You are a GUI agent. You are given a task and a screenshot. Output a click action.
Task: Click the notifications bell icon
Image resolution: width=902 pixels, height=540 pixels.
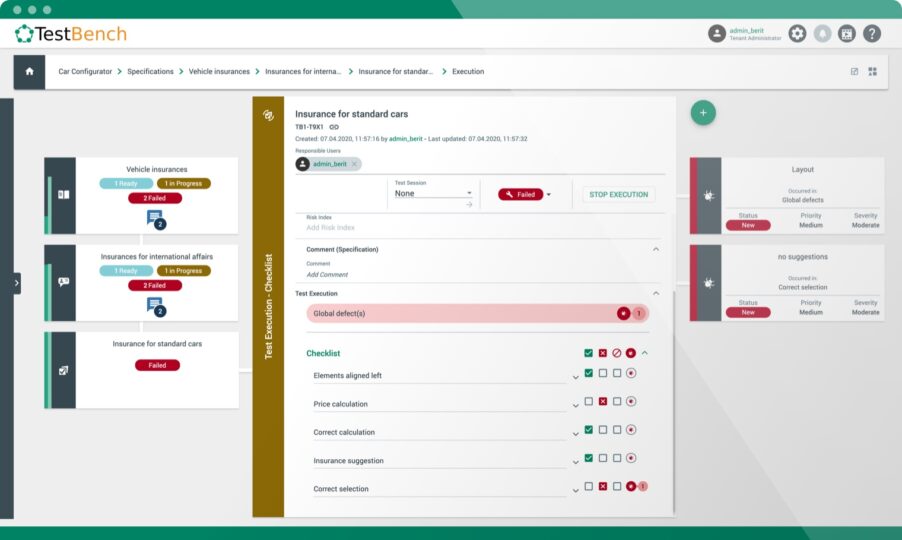coord(822,33)
